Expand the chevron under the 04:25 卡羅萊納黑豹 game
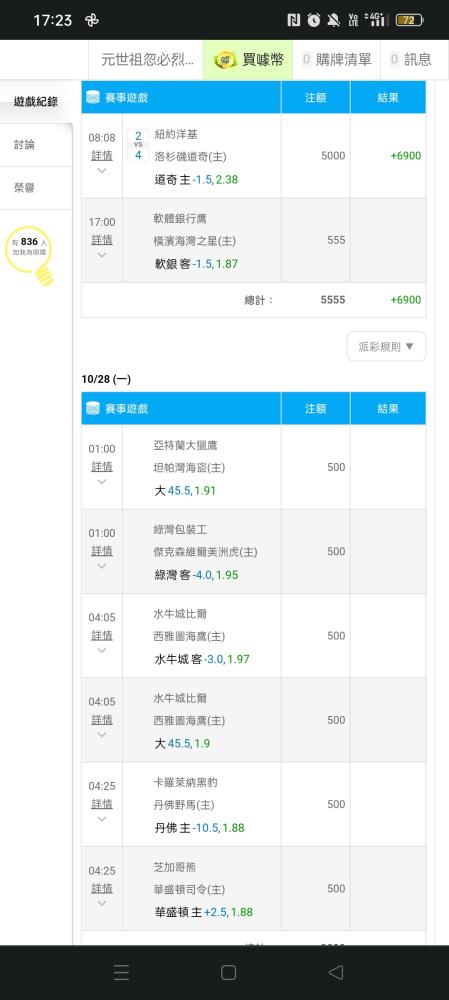Viewport: 449px width, 1000px height. pos(102,819)
